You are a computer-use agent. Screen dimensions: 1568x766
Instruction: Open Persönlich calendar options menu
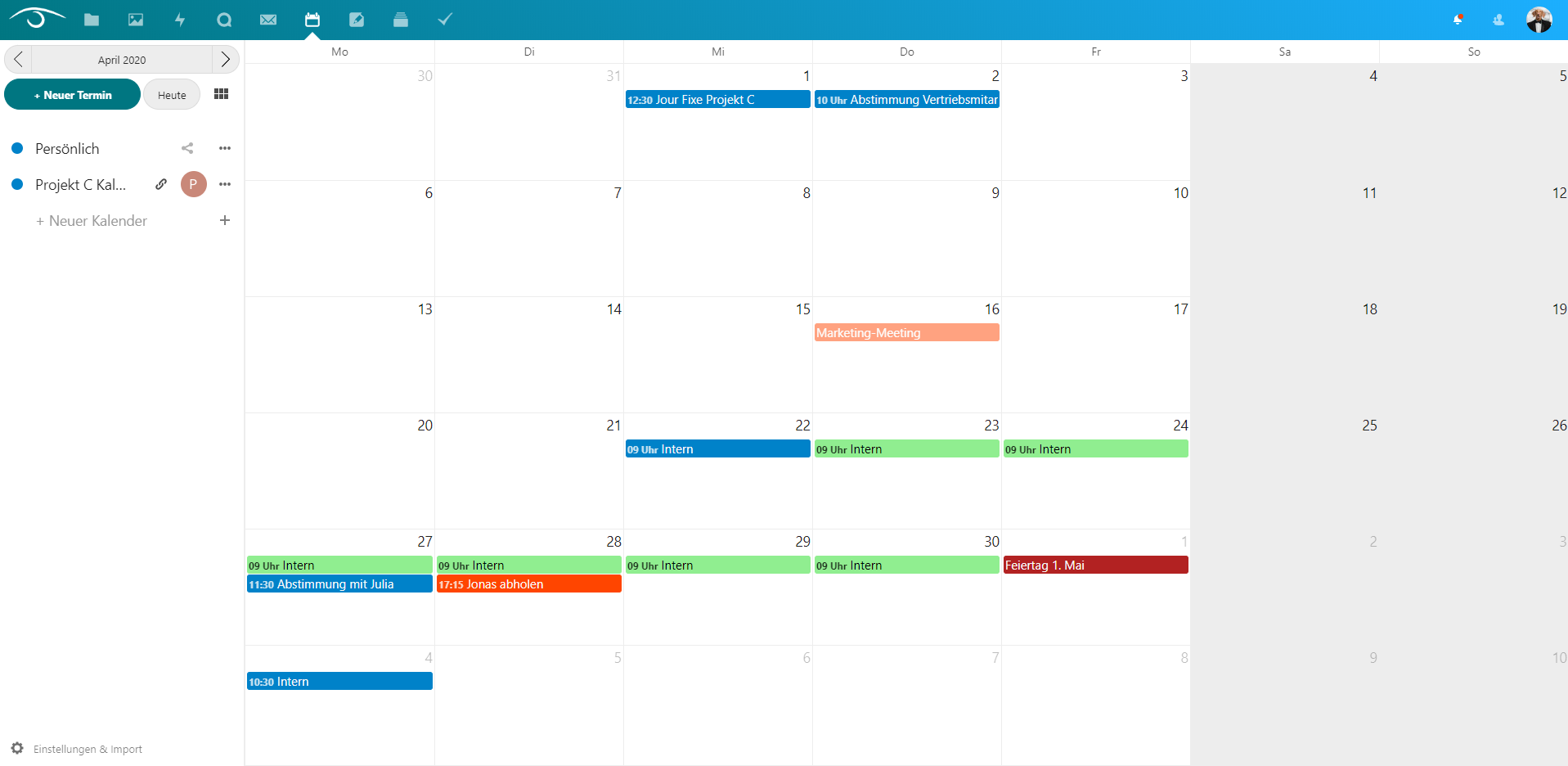coord(225,148)
